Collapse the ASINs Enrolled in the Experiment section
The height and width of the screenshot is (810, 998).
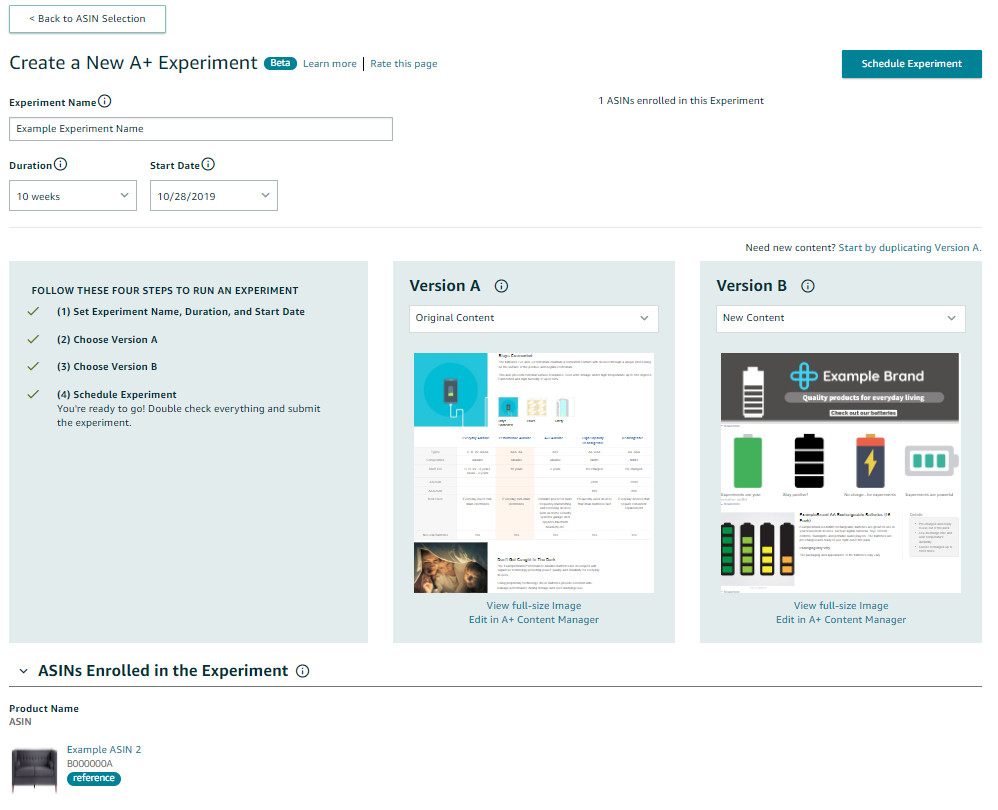pyautogui.click(x=24, y=671)
